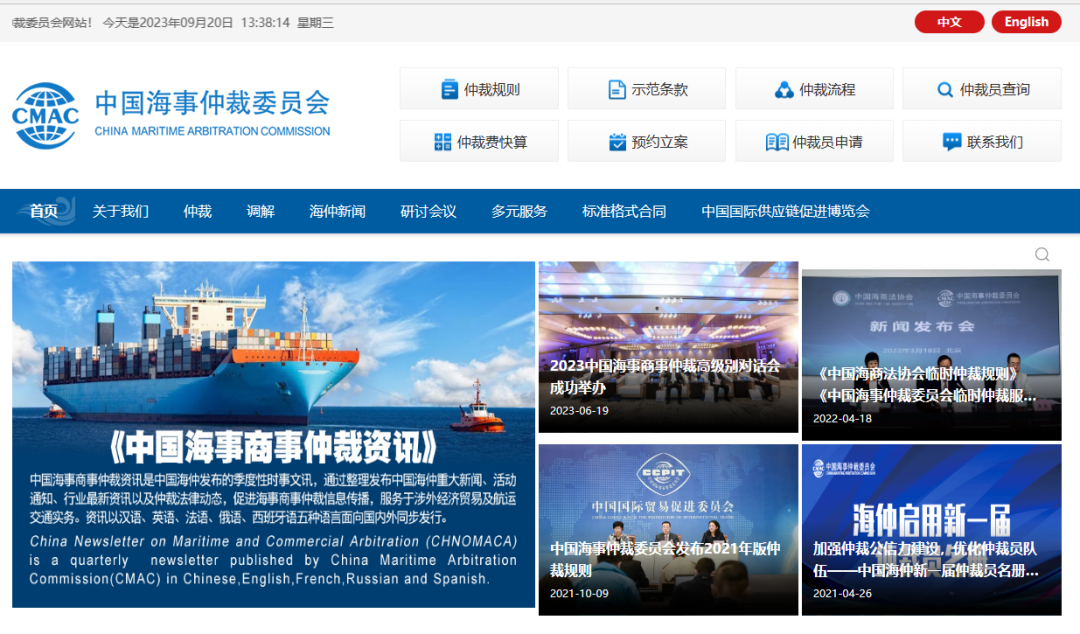The width and height of the screenshot is (1080, 634).
Task: Open the 2023中国海事商事仲裁高级别对话会 news article
Action: click(x=668, y=376)
